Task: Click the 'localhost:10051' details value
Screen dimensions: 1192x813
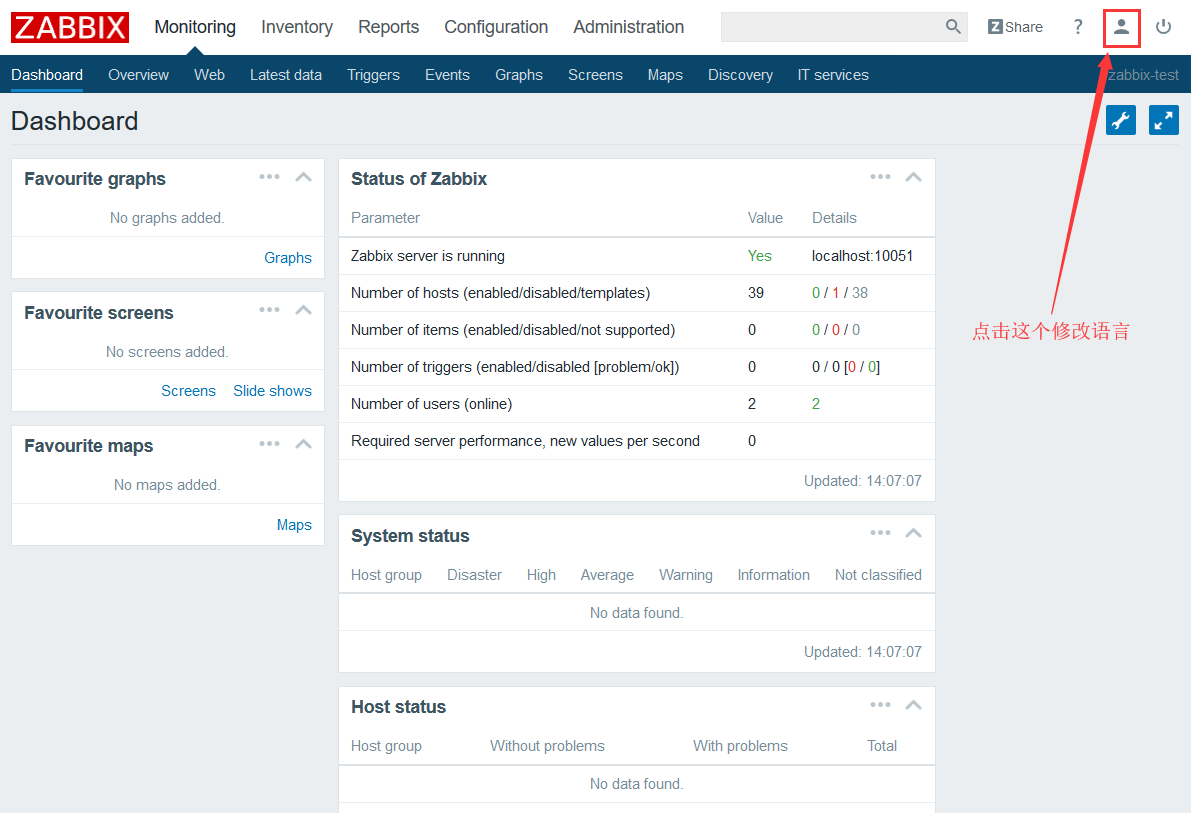Action: point(862,256)
